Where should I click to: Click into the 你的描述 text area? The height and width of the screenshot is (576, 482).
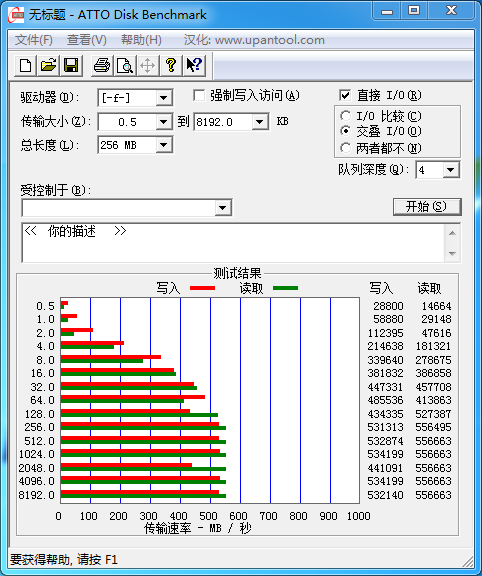[x=233, y=242]
